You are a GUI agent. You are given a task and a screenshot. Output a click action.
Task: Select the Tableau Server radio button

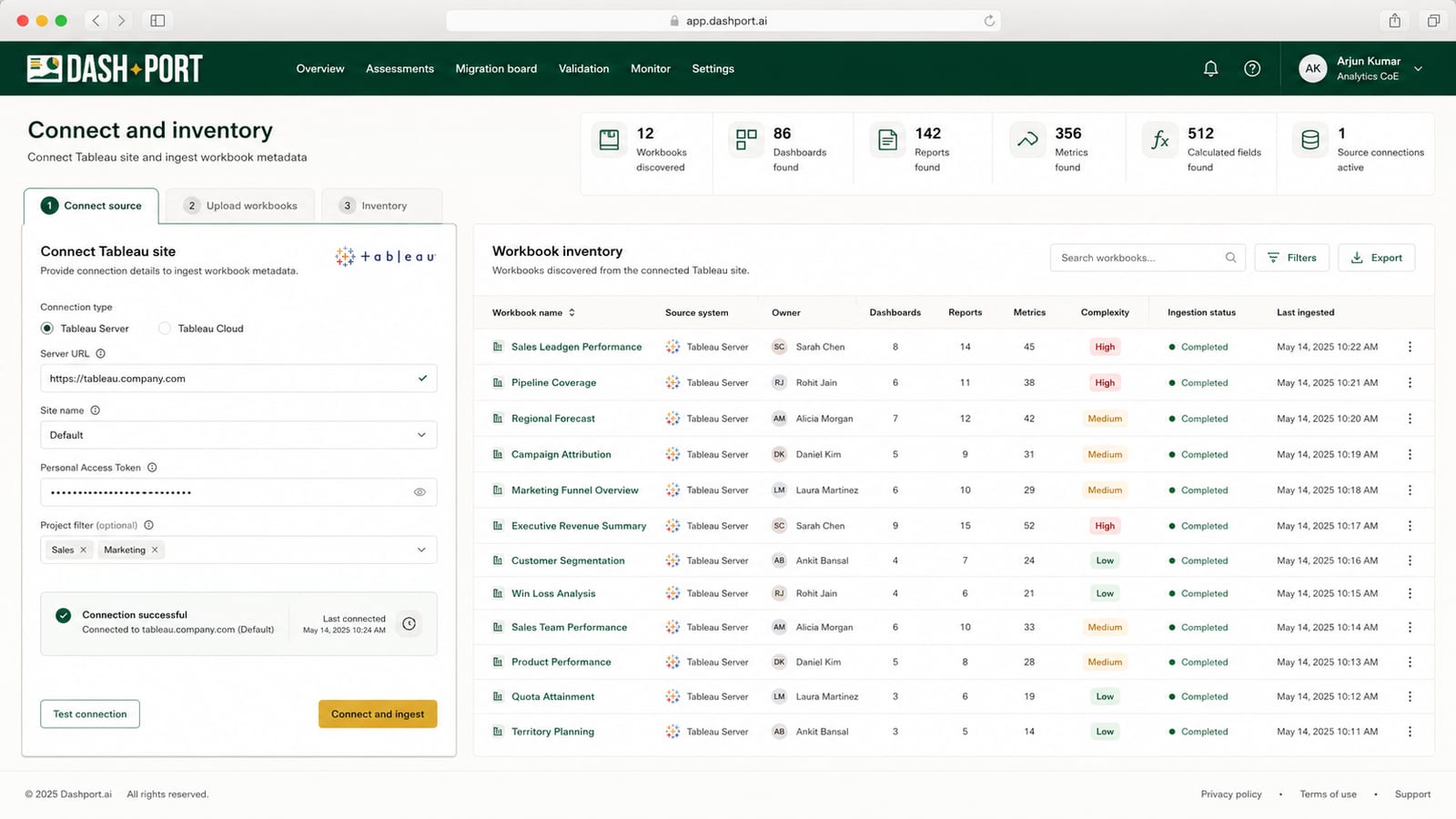(x=47, y=329)
